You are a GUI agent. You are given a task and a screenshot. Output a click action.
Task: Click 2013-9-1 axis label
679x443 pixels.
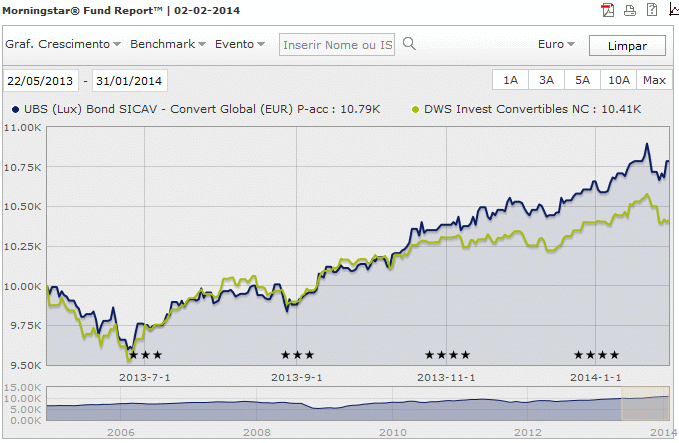(x=297, y=378)
